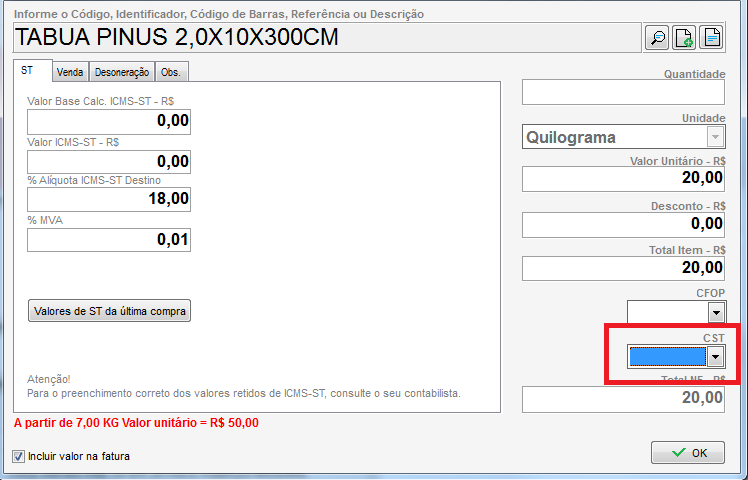Select the Obs. tab
748x480 pixels.
(x=172, y=72)
